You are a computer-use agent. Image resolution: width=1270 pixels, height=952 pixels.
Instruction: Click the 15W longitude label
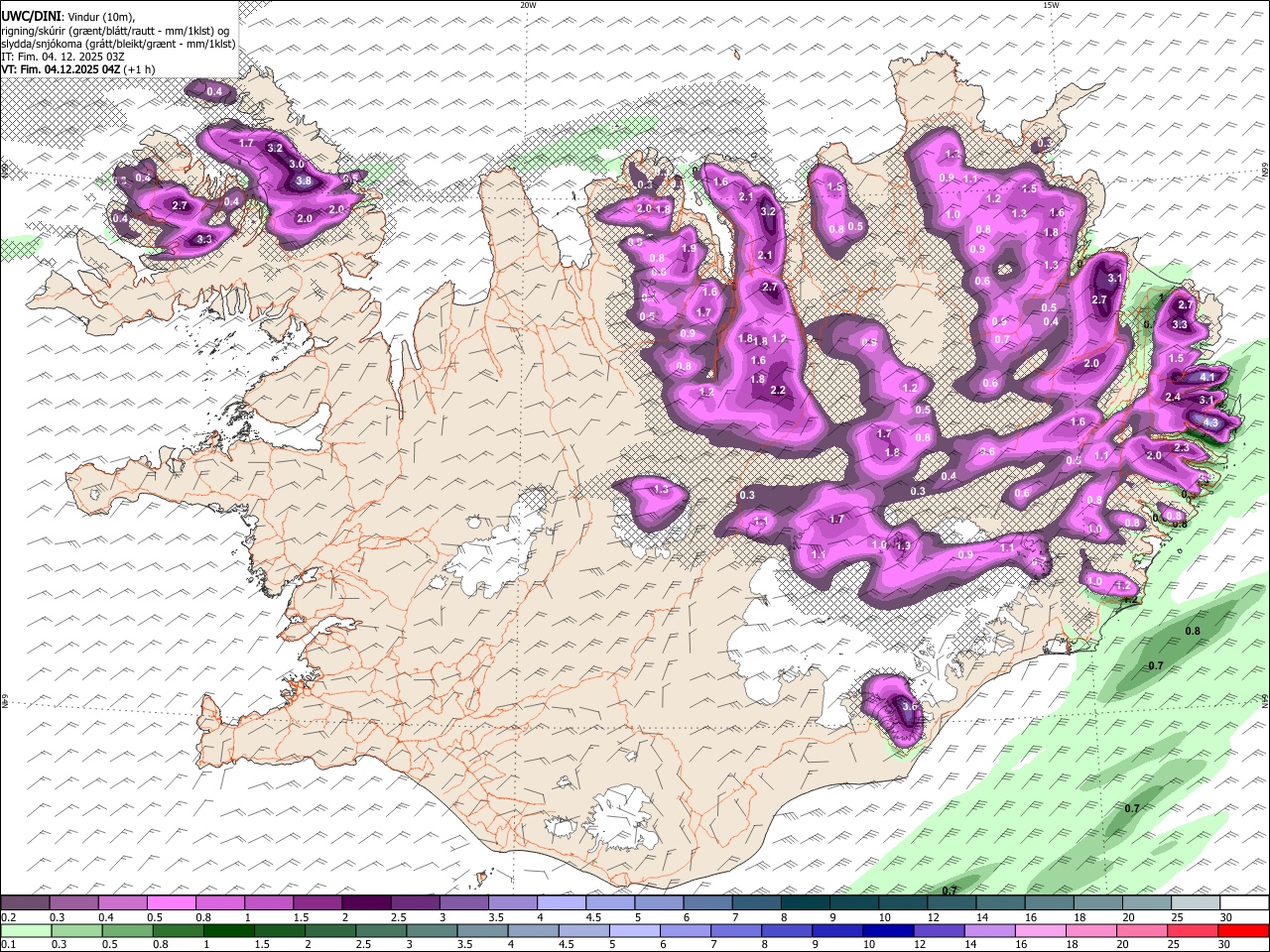tap(1051, 5)
